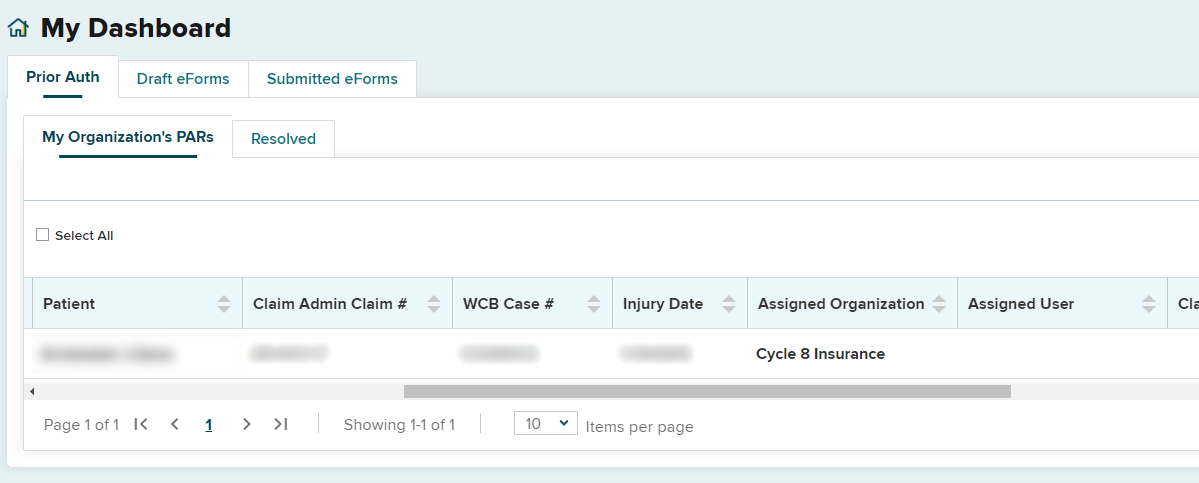Check the Select All checkbox
Image resolution: width=1199 pixels, height=483 pixels.
pos(42,235)
